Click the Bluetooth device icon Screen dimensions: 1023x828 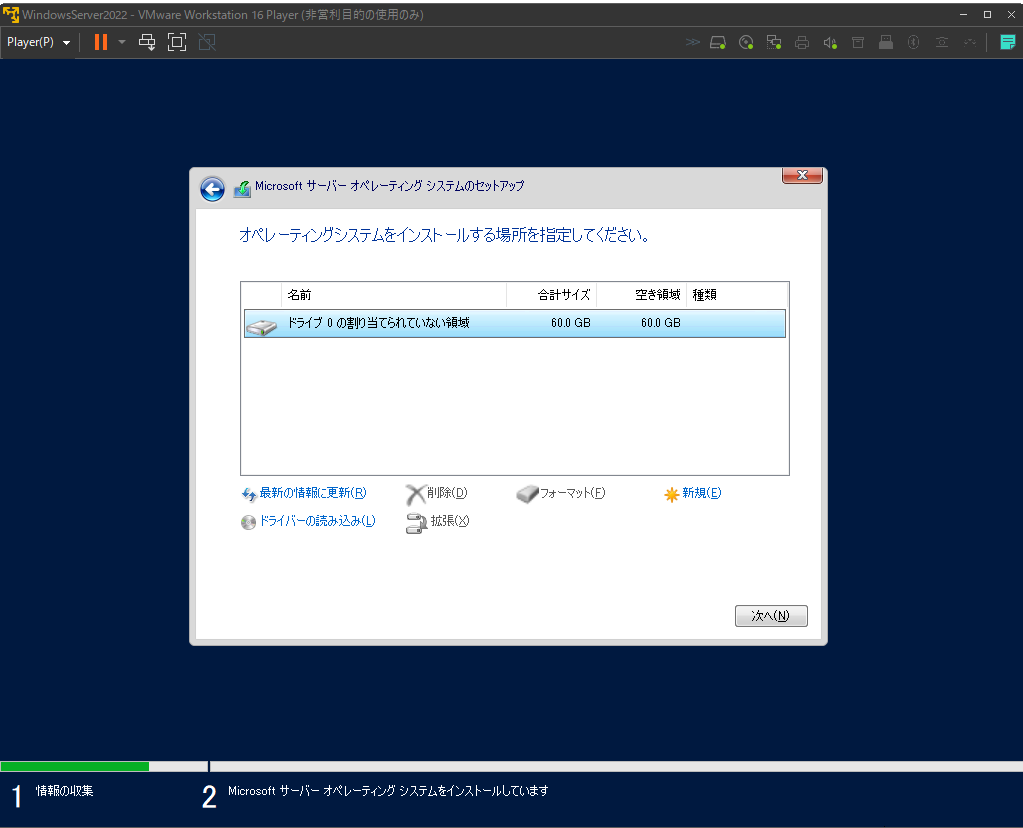913,42
